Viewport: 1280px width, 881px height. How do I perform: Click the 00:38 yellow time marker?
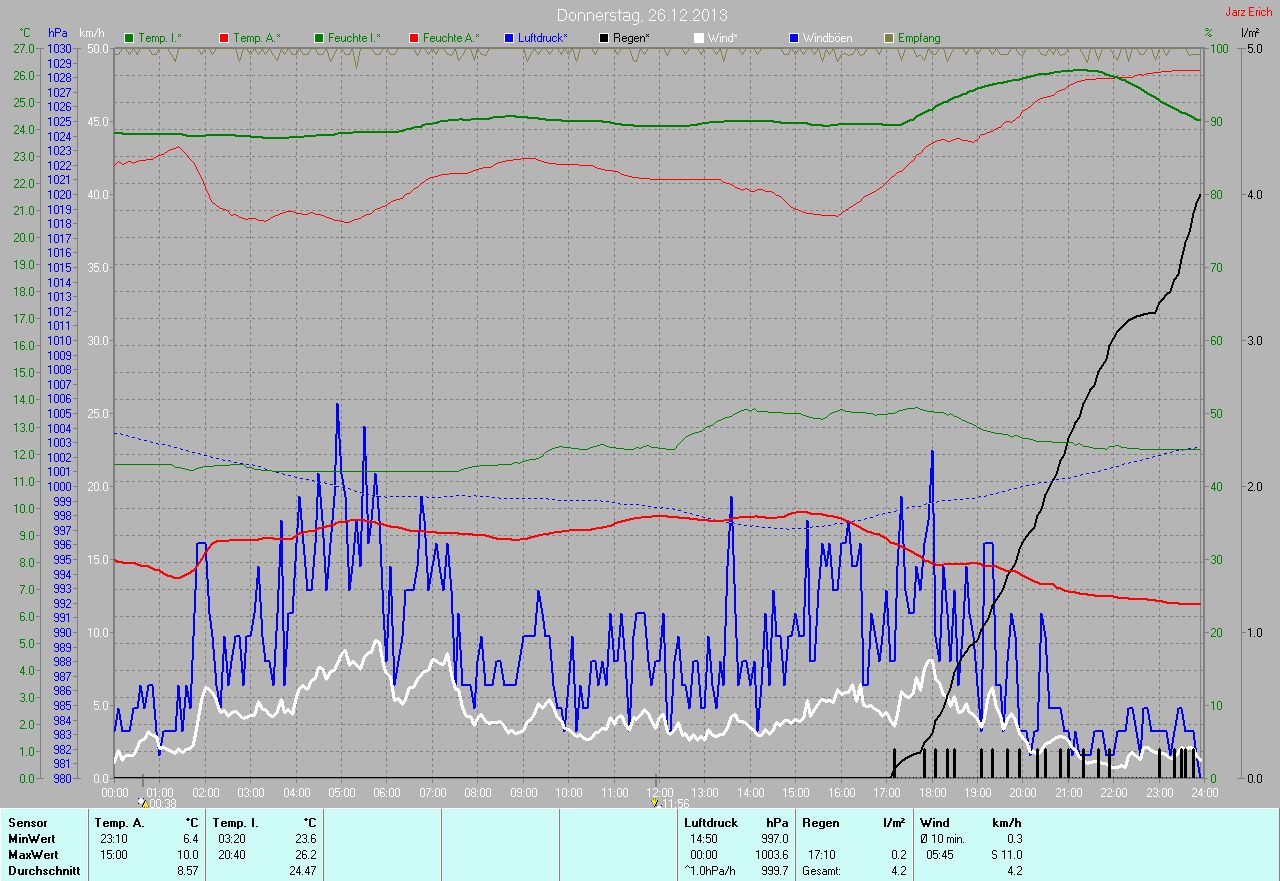click(x=143, y=802)
